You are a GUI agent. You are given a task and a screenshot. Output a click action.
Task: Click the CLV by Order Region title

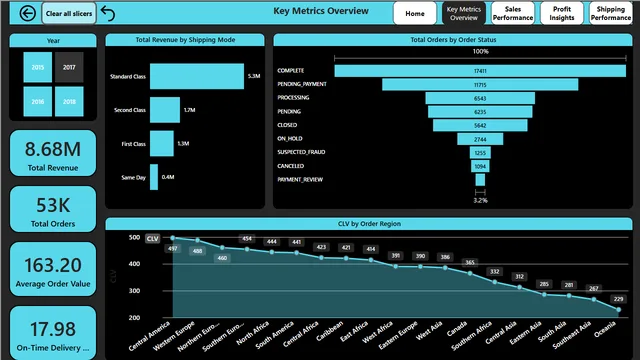369,224
